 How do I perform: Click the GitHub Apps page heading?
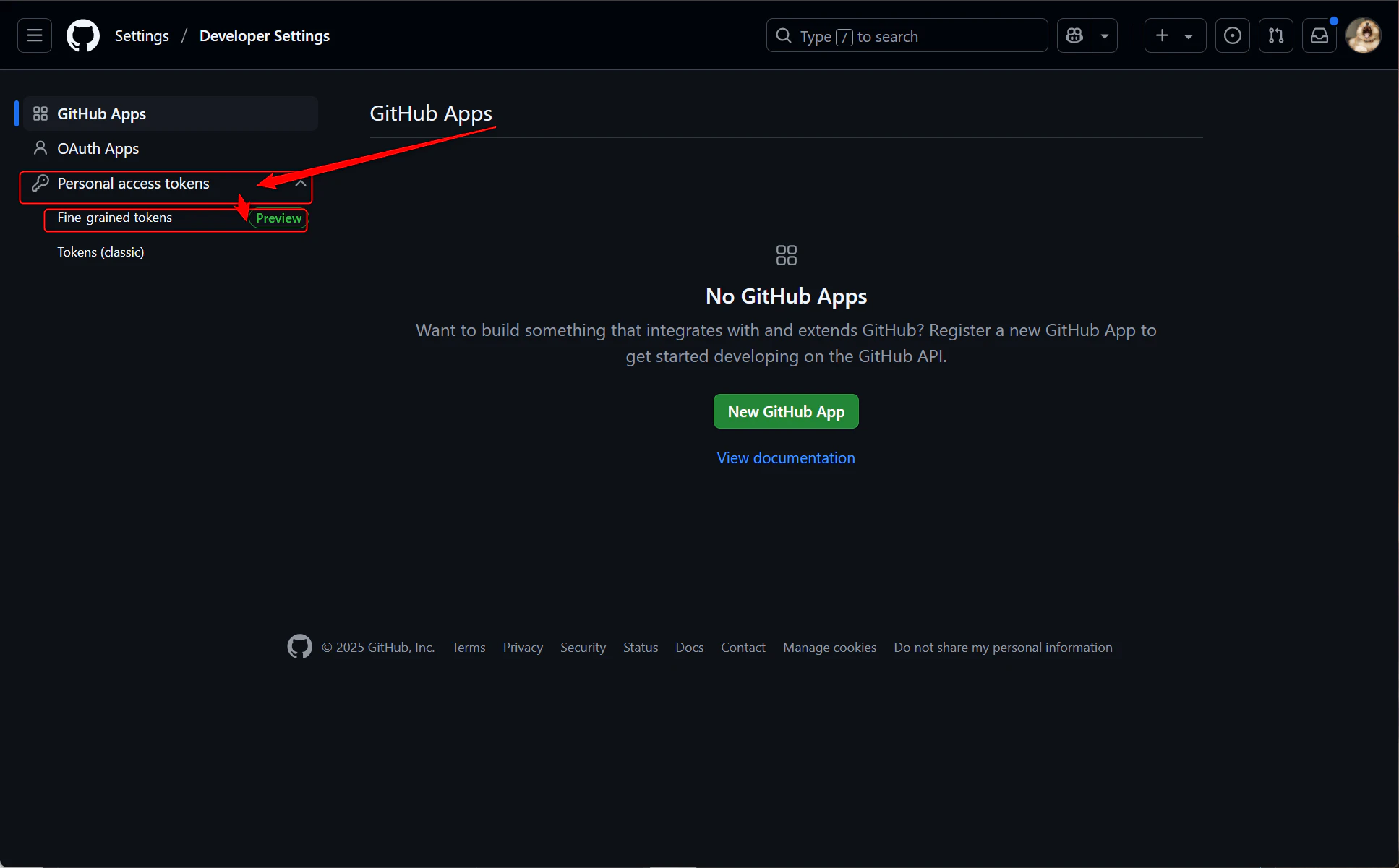click(431, 113)
